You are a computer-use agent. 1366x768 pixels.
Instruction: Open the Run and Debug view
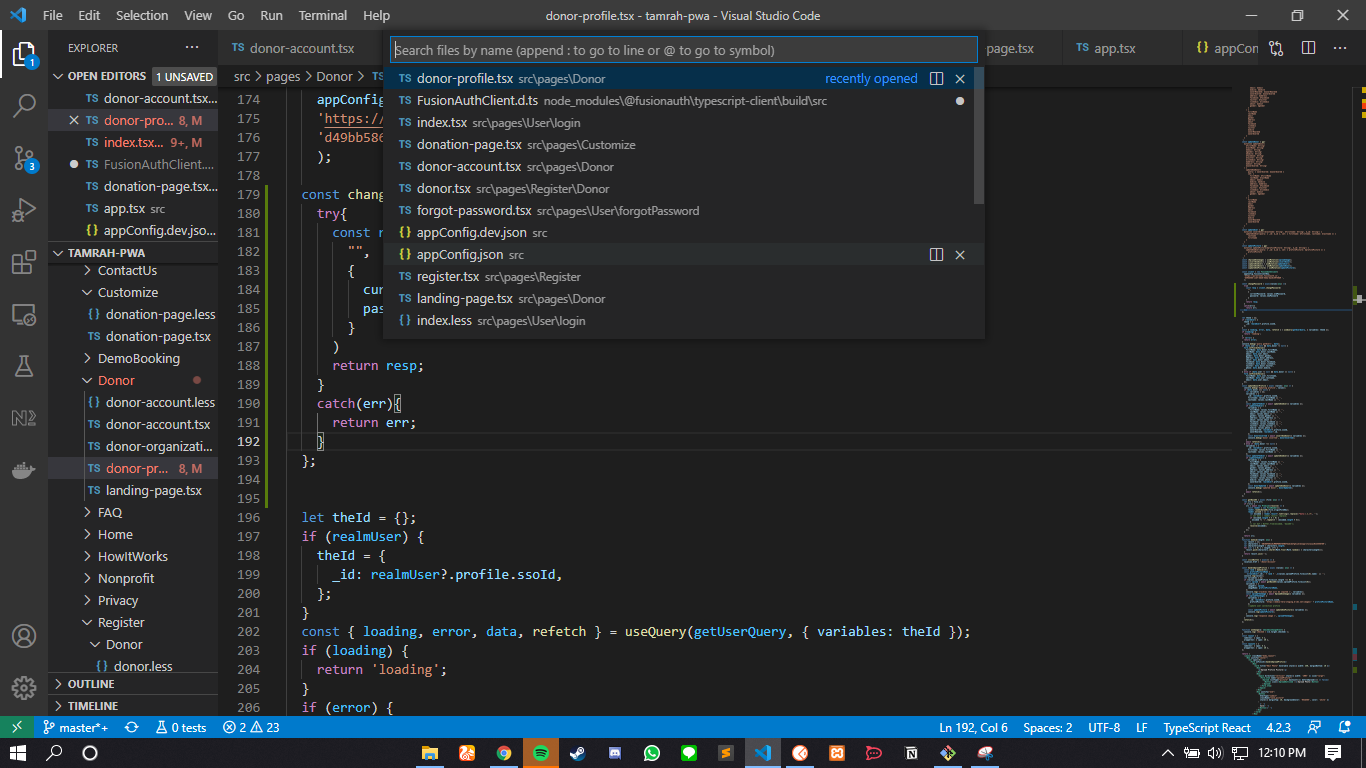pyautogui.click(x=24, y=211)
